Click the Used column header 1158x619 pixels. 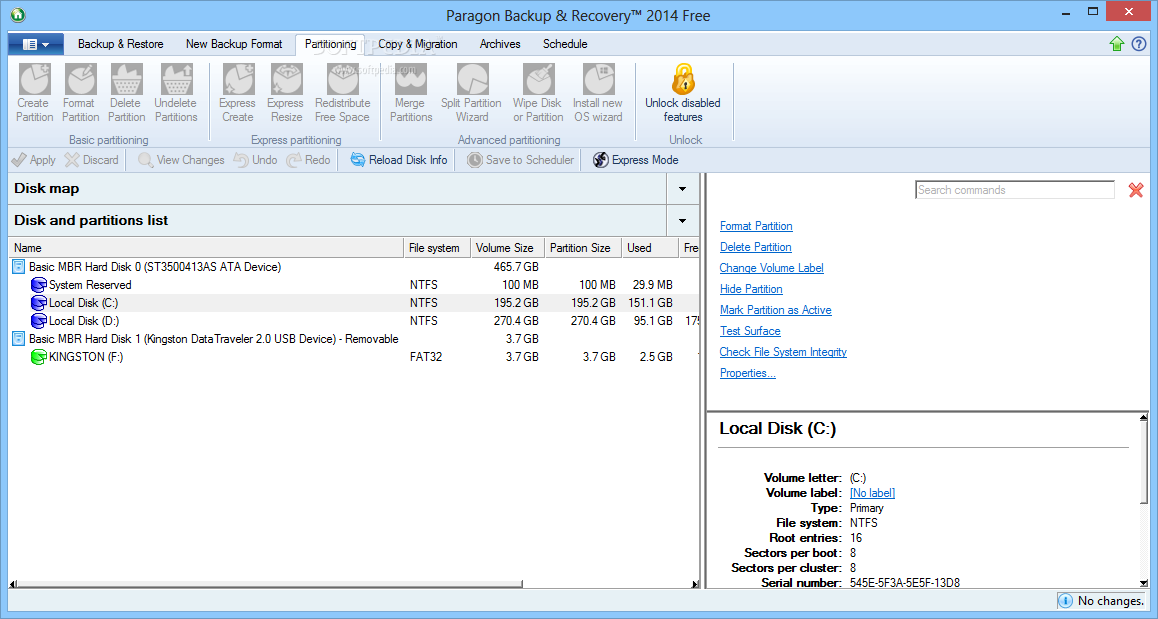(650, 248)
